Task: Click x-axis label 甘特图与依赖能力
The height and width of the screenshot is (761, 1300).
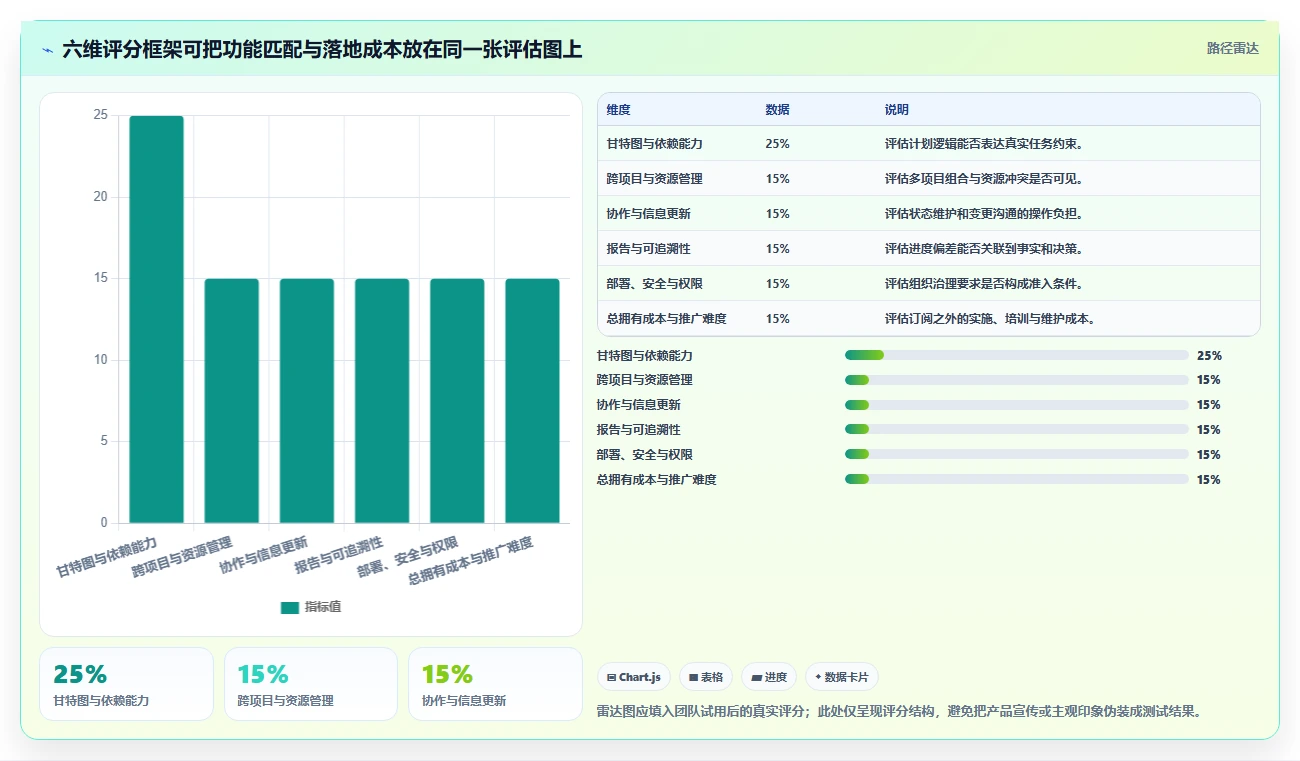Action: (x=107, y=557)
